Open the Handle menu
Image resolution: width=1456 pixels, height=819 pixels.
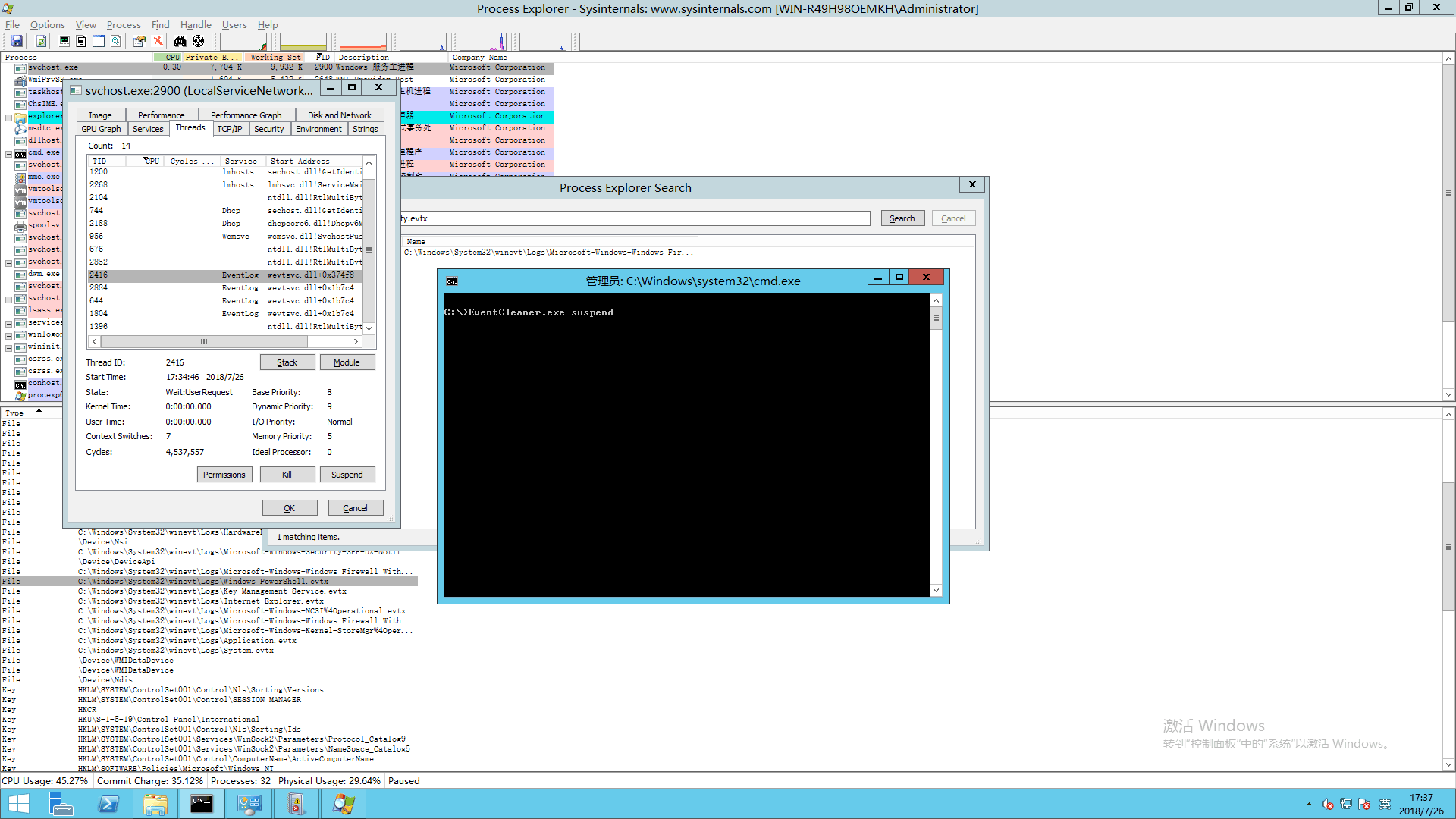tap(195, 24)
